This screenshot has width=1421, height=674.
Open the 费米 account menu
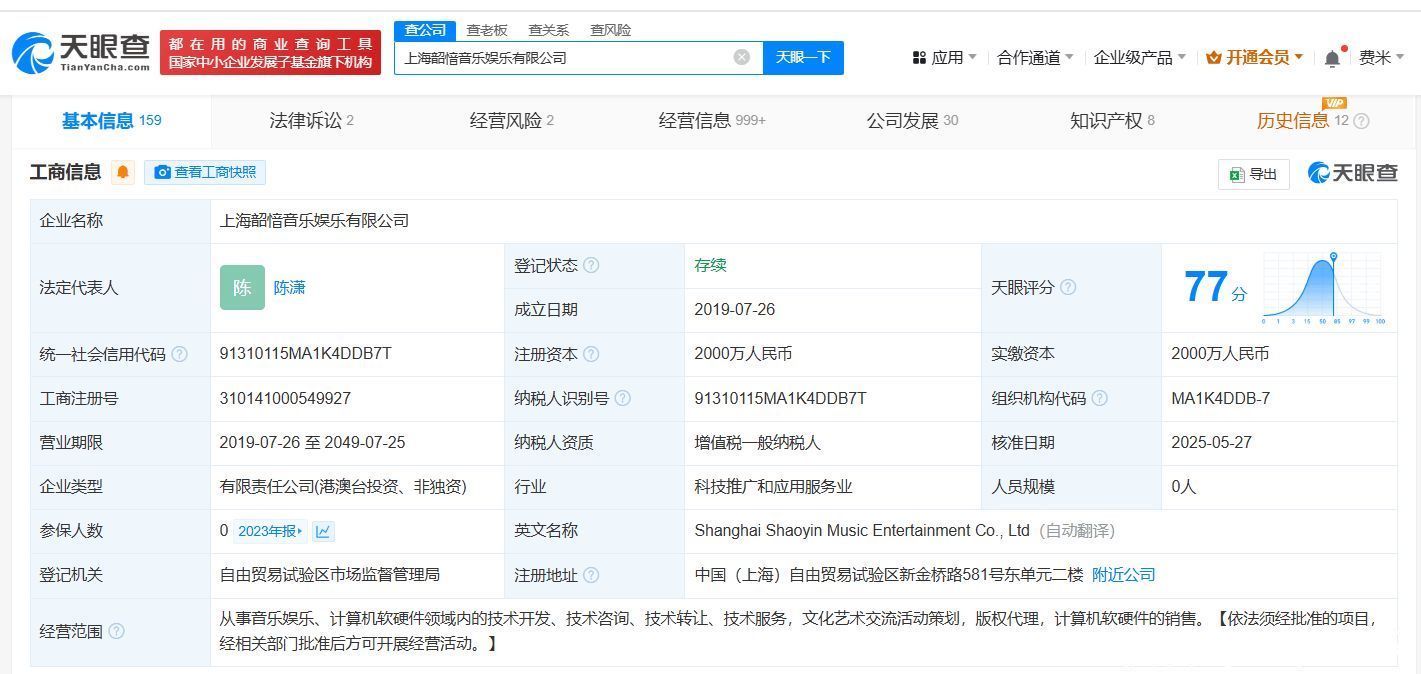click(x=1382, y=58)
